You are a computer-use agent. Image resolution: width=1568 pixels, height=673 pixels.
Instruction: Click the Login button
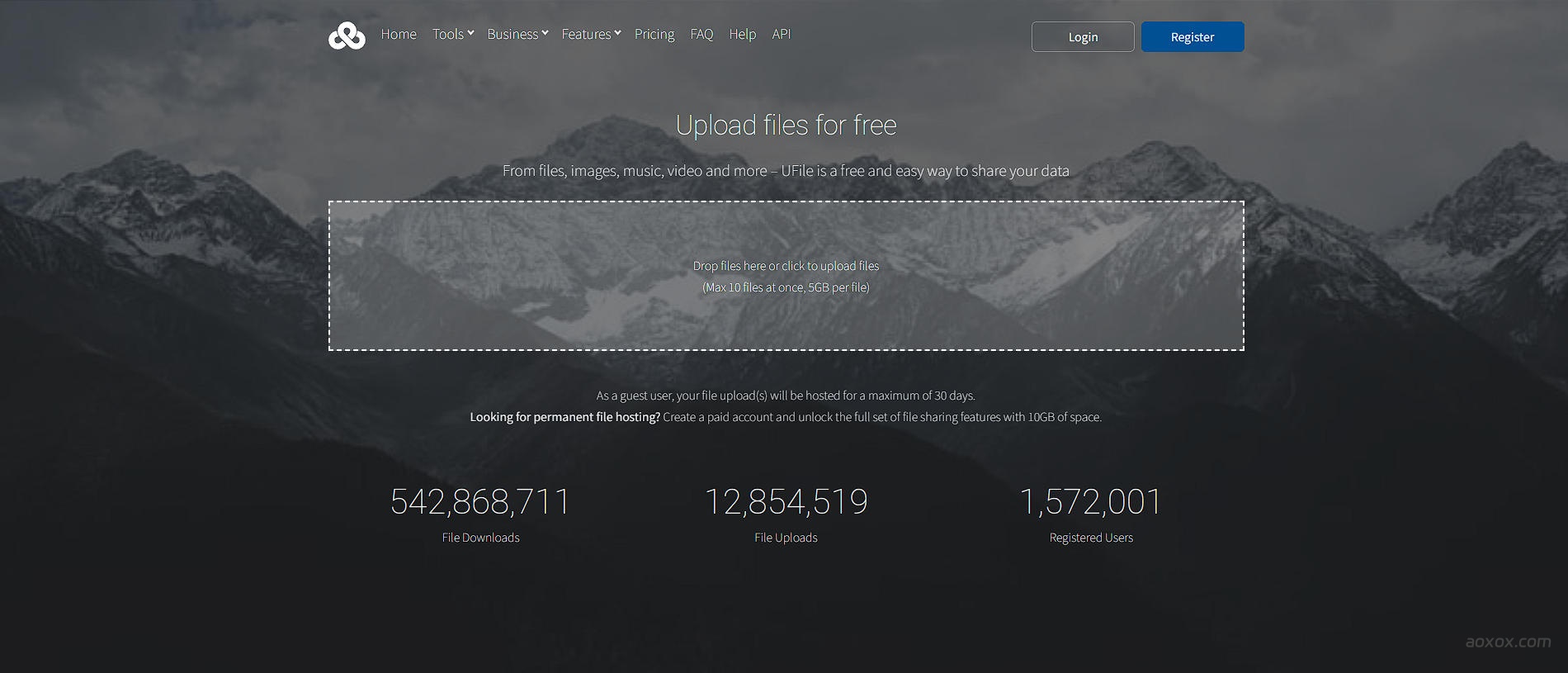1083,36
